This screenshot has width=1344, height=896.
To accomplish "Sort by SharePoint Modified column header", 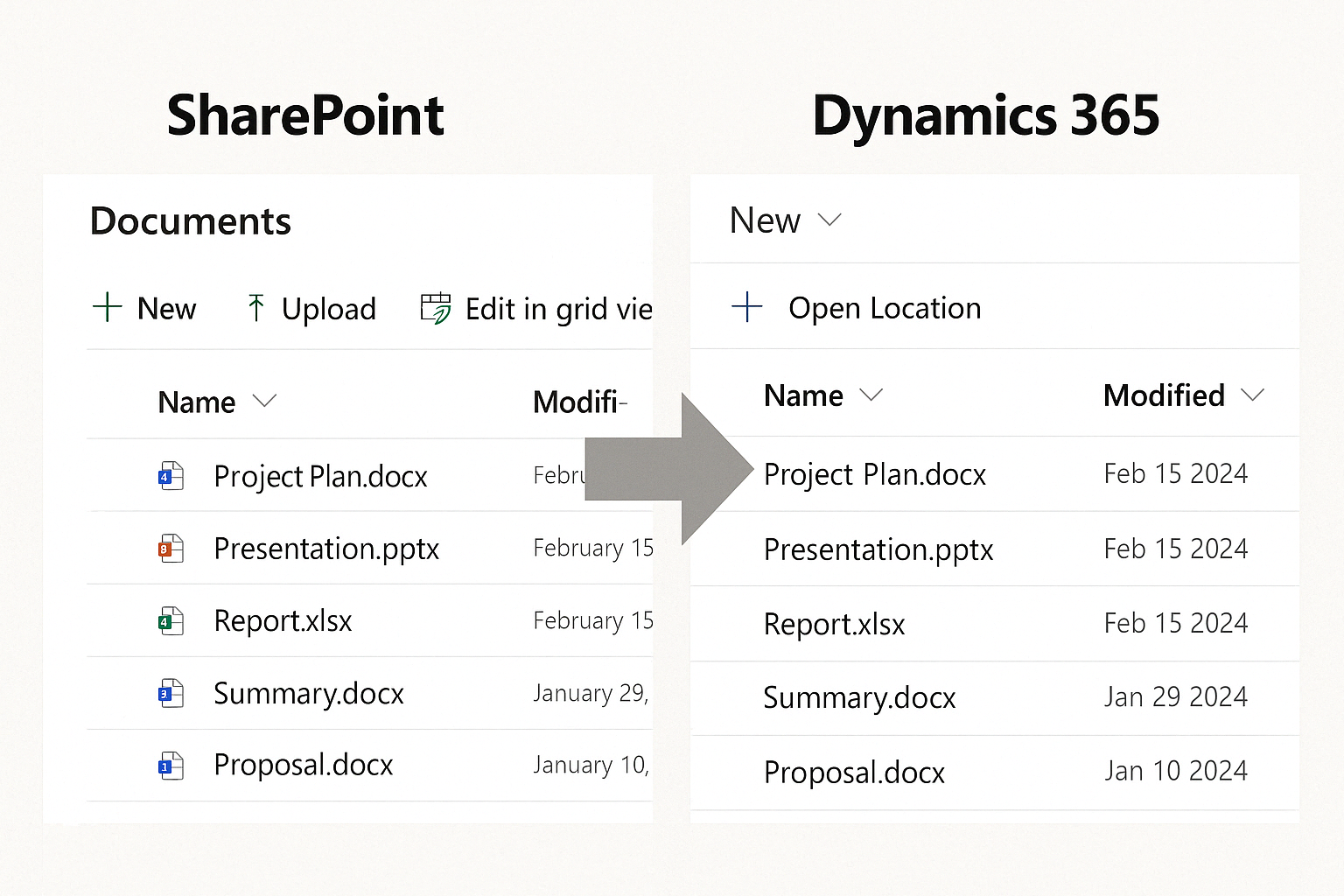I will 580,402.
